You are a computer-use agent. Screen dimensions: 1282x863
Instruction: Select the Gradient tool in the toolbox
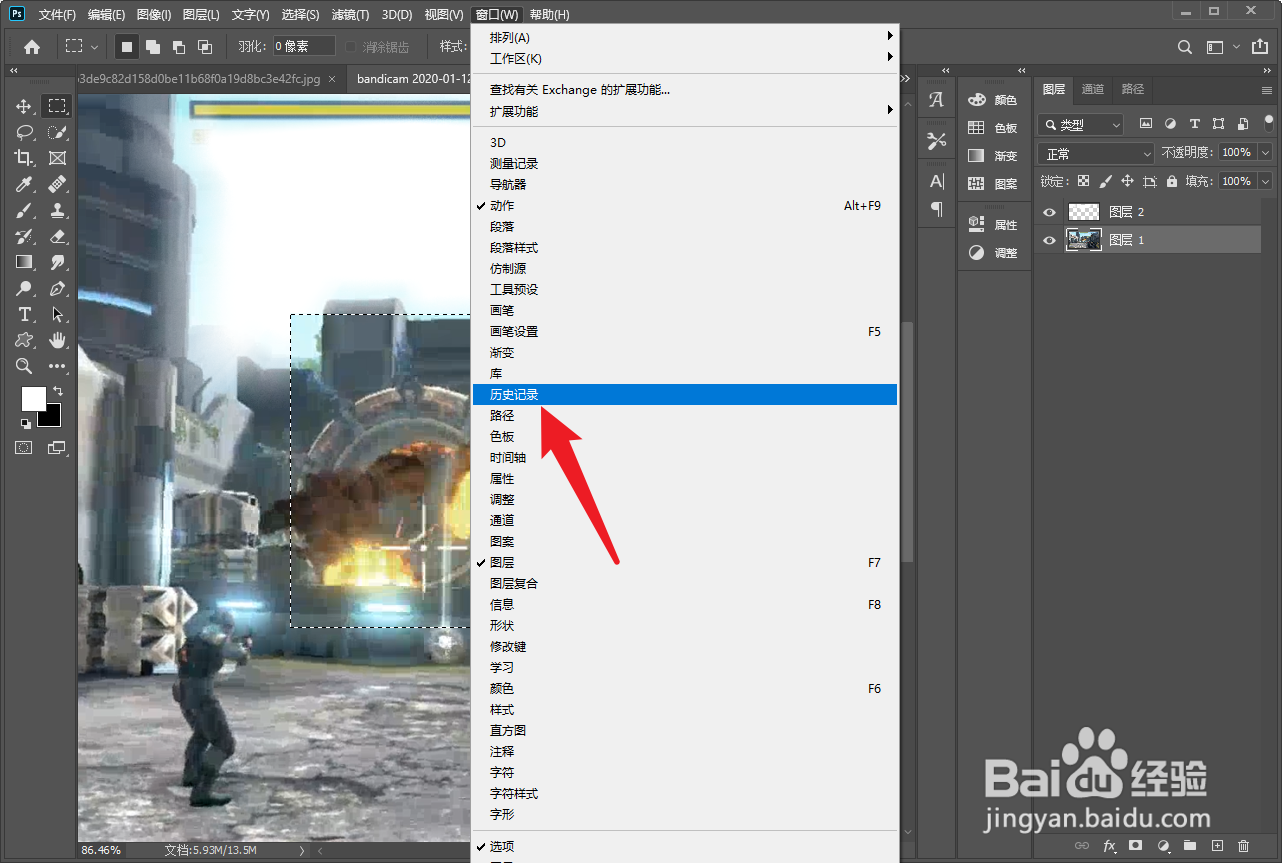24,262
